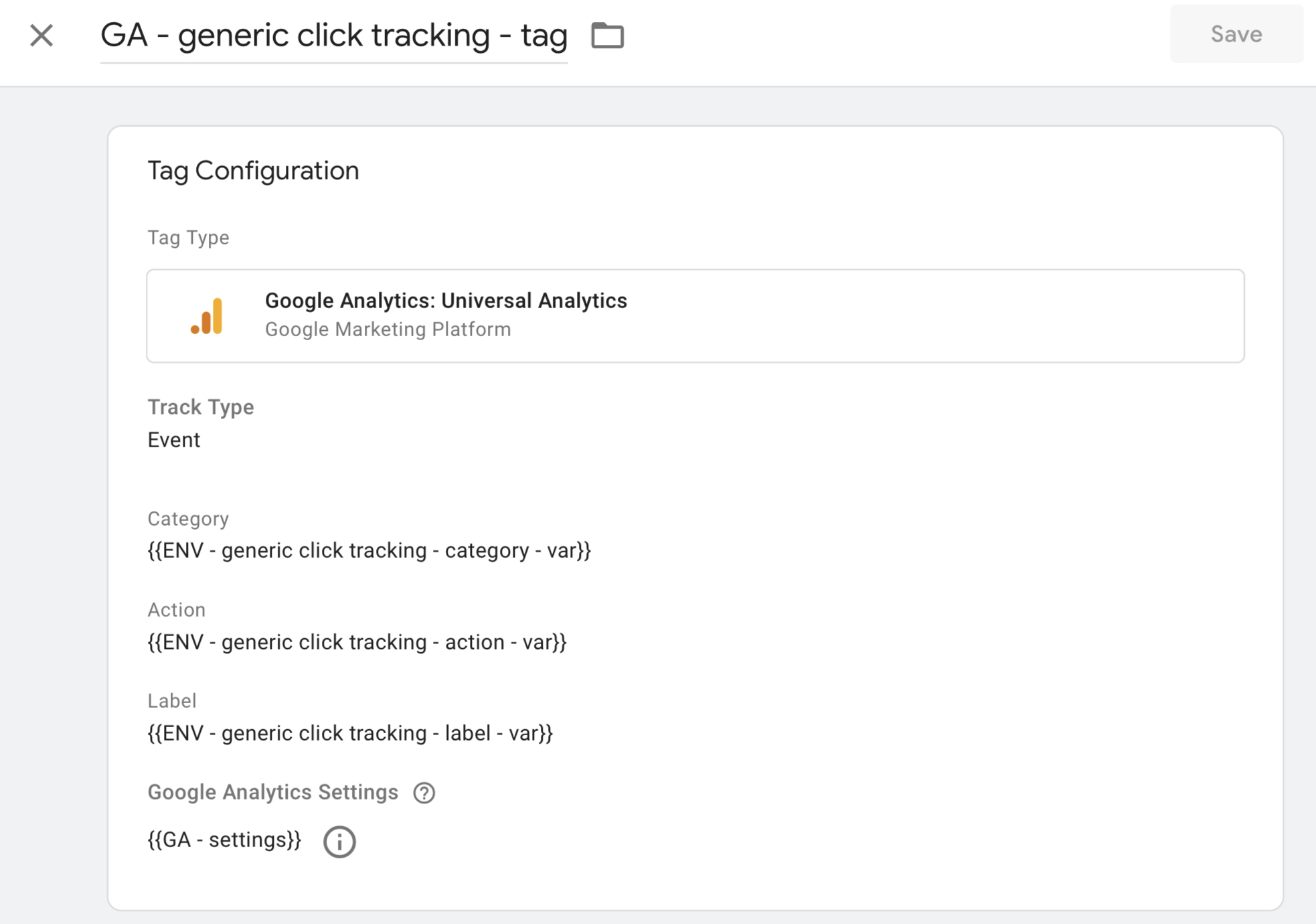The height and width of the screenshot is (924, 1316).
Task: Click the Label variable value
Action: [350, 733]
